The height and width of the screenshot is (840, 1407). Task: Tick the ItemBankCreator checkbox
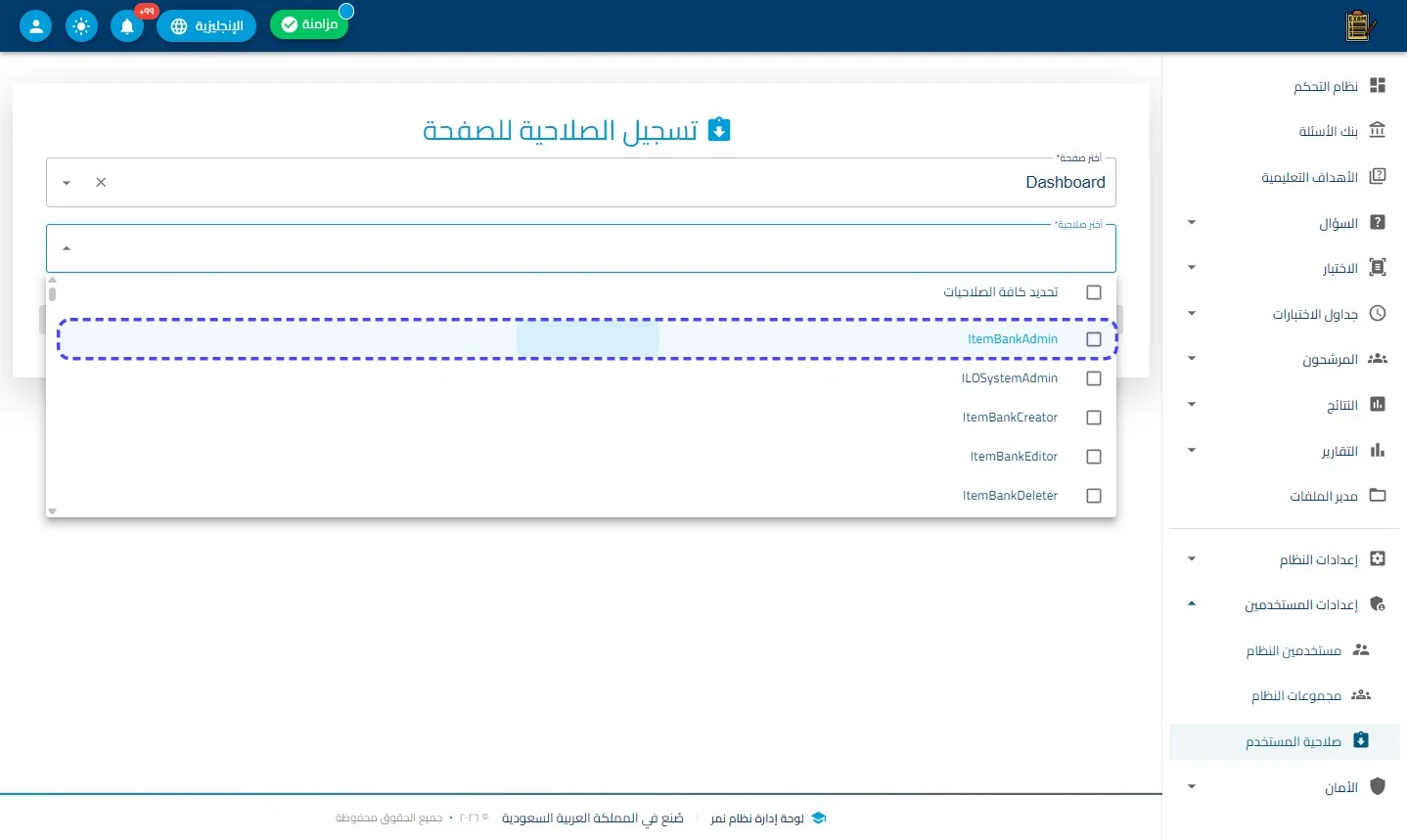[x=1094, y=418]
